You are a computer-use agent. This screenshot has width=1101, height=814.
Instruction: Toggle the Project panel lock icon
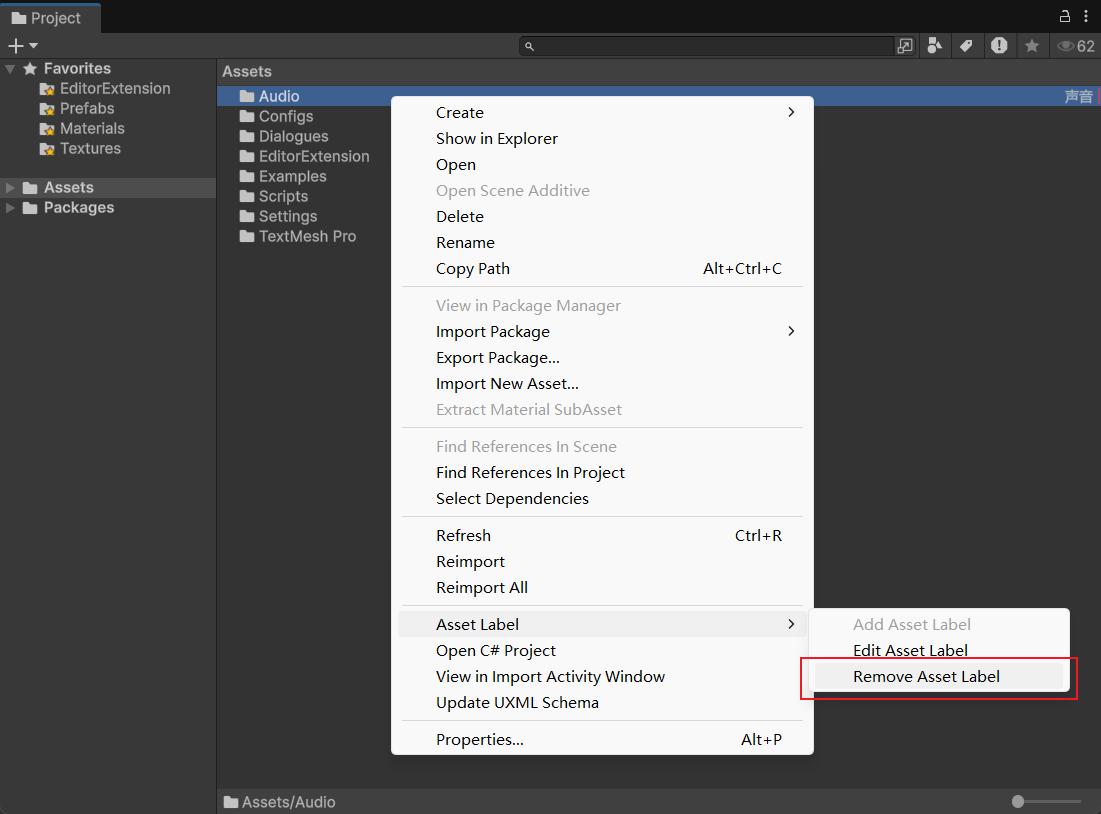coord(1066,16)
